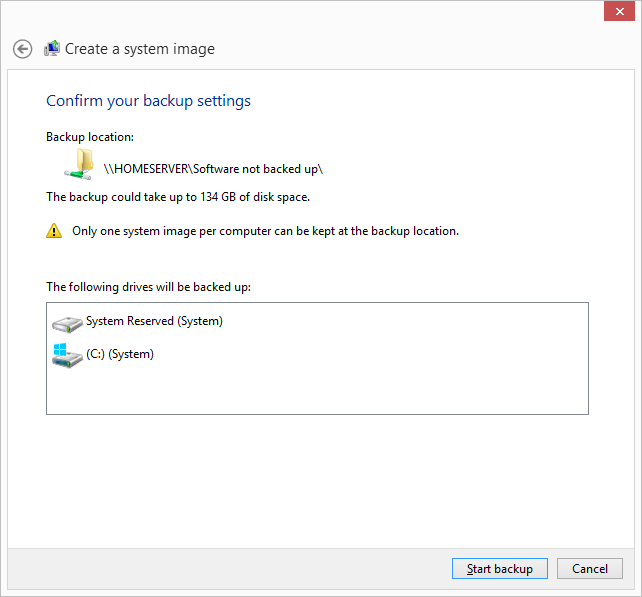This screenshot has height=597, width=642.
Task: Select the System Reserved drive icon
Action: (x=67, y=323)
